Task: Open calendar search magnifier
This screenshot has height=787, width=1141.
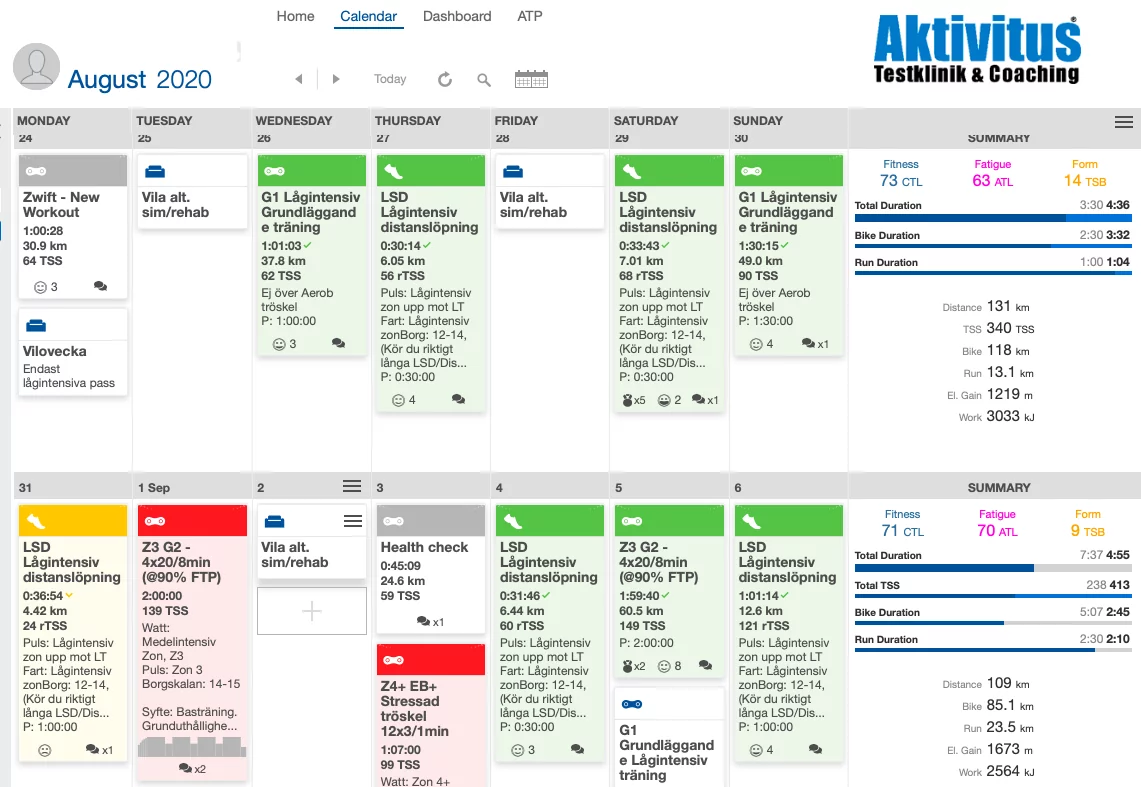Action: click(484, 80)
